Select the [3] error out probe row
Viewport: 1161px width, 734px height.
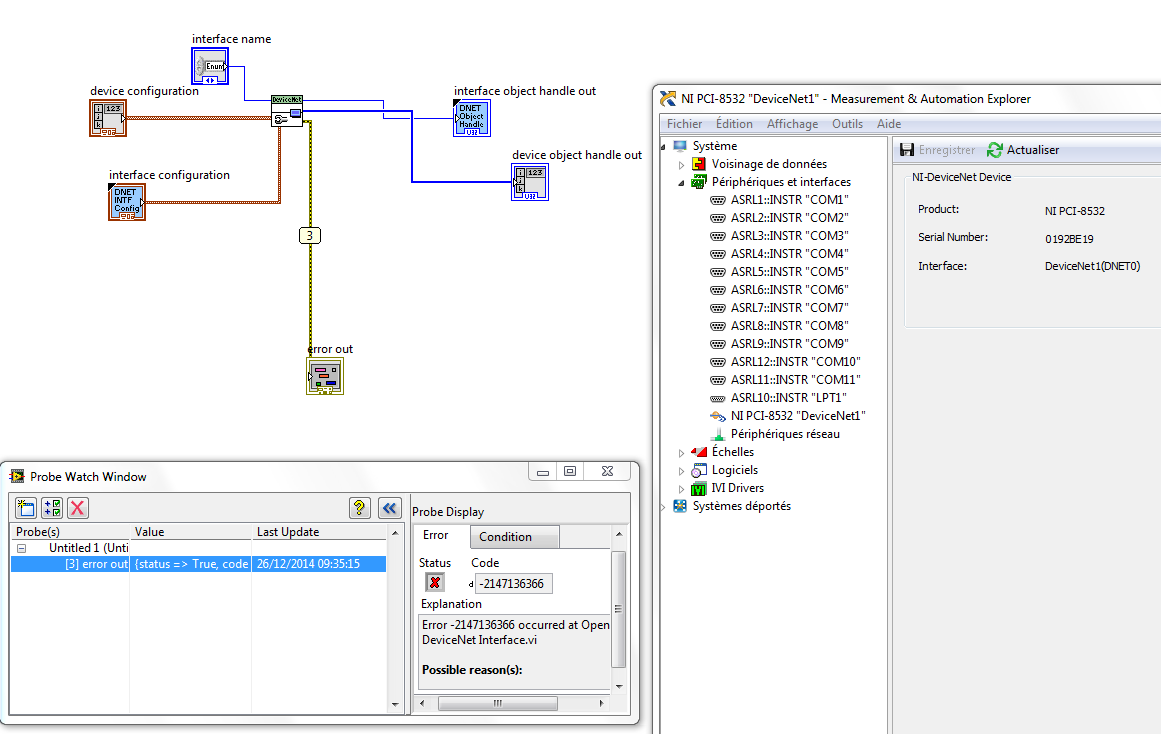[x=198, y=564]
